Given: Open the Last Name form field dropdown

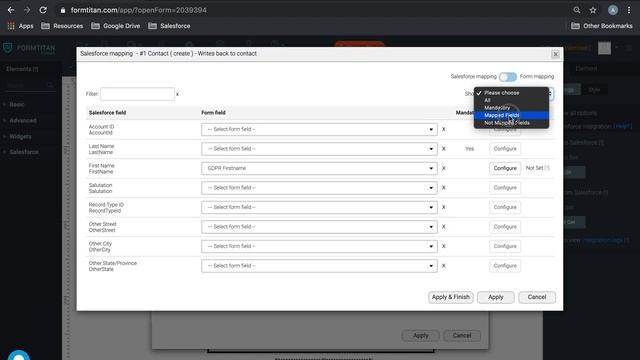Looking at the screenshot, I should (319, 149).
